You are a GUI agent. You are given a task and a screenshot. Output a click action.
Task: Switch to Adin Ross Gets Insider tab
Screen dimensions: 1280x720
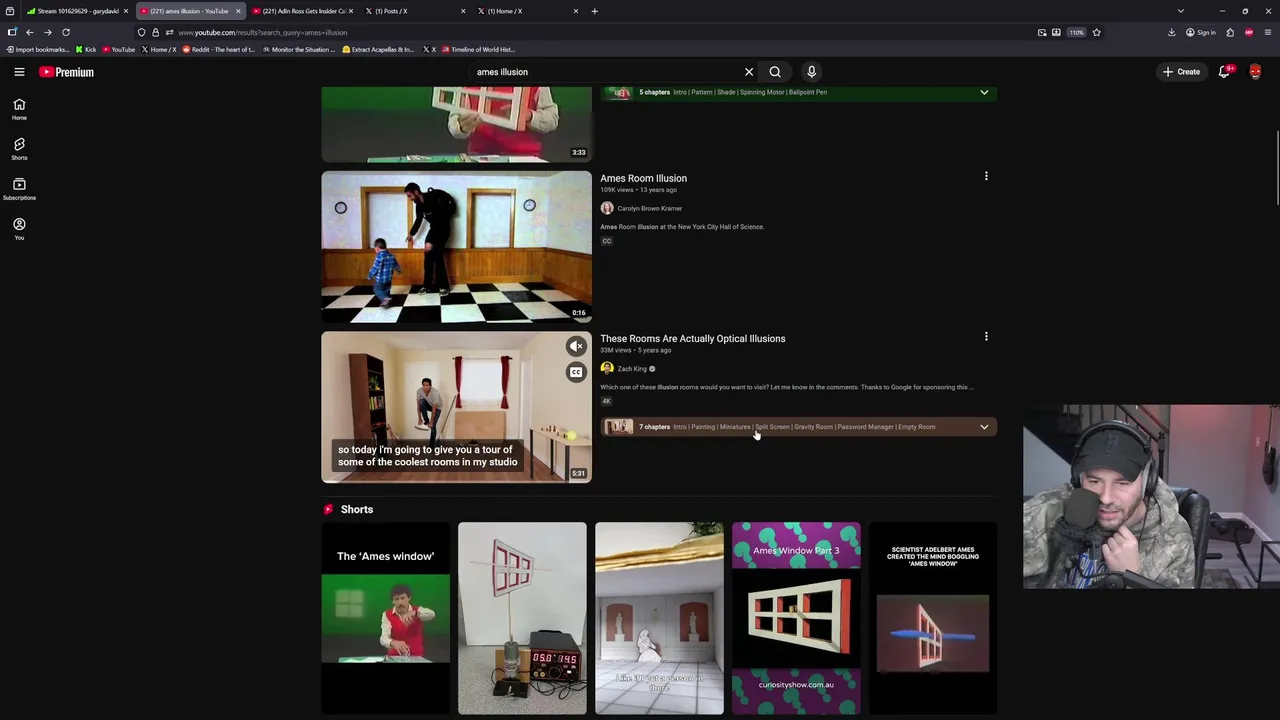click(302, 11)
